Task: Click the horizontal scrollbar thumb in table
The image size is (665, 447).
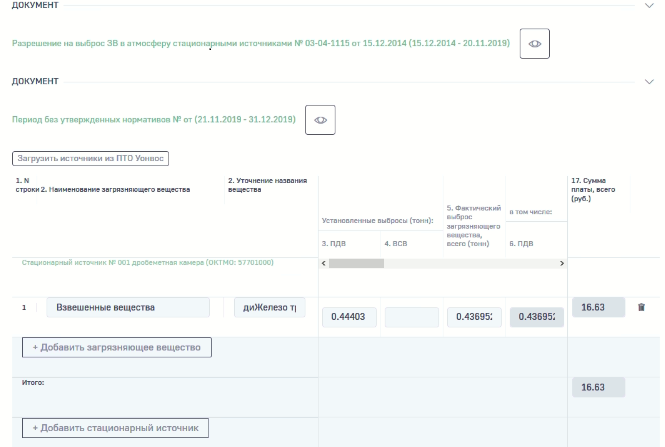Action: 369,263
